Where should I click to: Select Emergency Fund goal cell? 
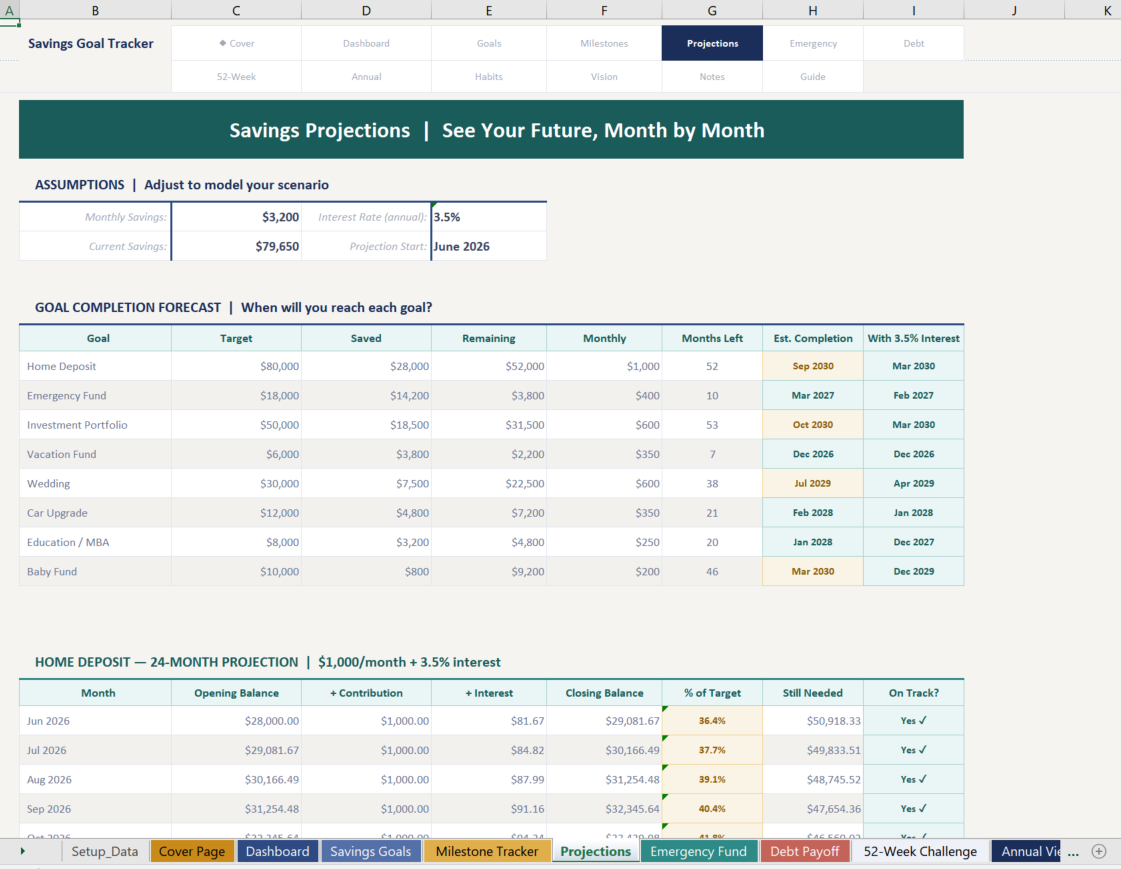click(95, 395)
